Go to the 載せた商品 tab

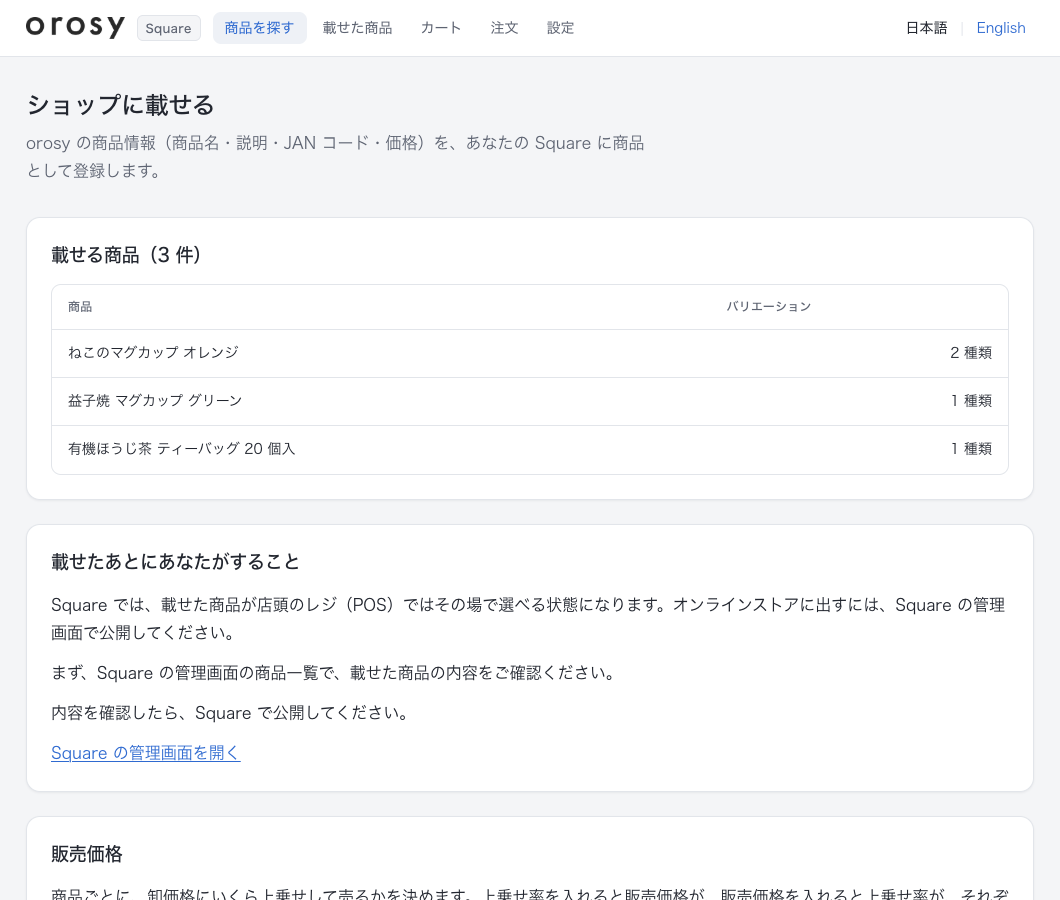pyautogui.click(x=357, y=28)
